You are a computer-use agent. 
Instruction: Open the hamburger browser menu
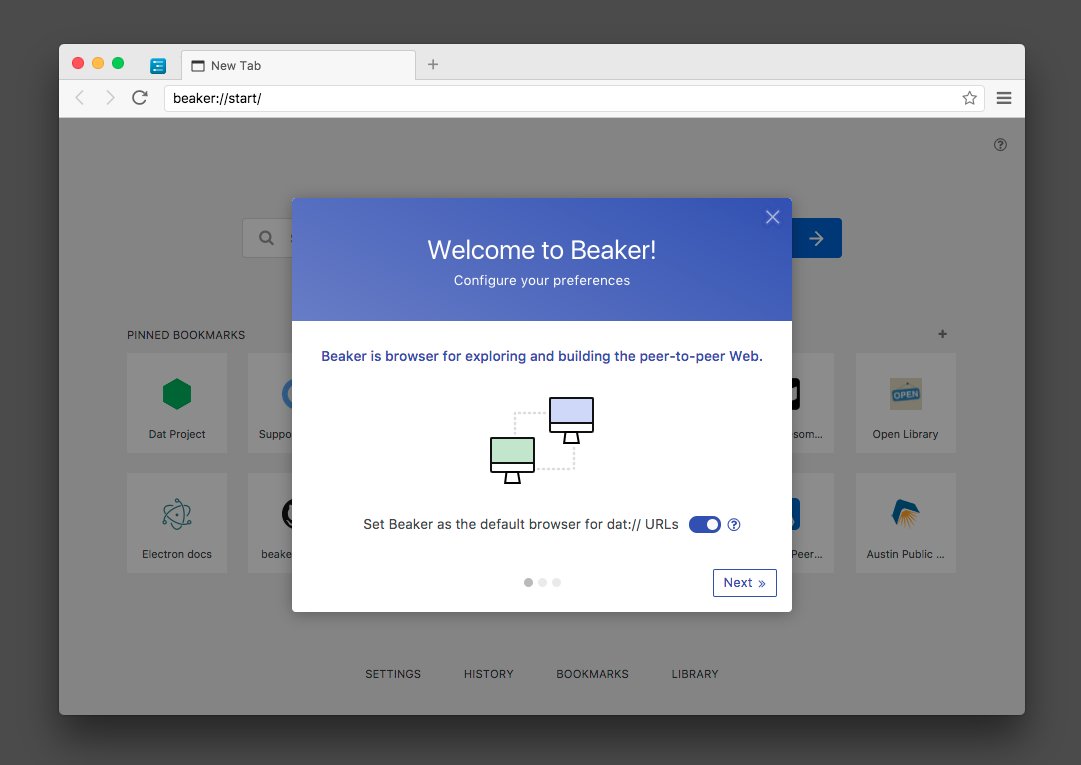point(1004,98)
